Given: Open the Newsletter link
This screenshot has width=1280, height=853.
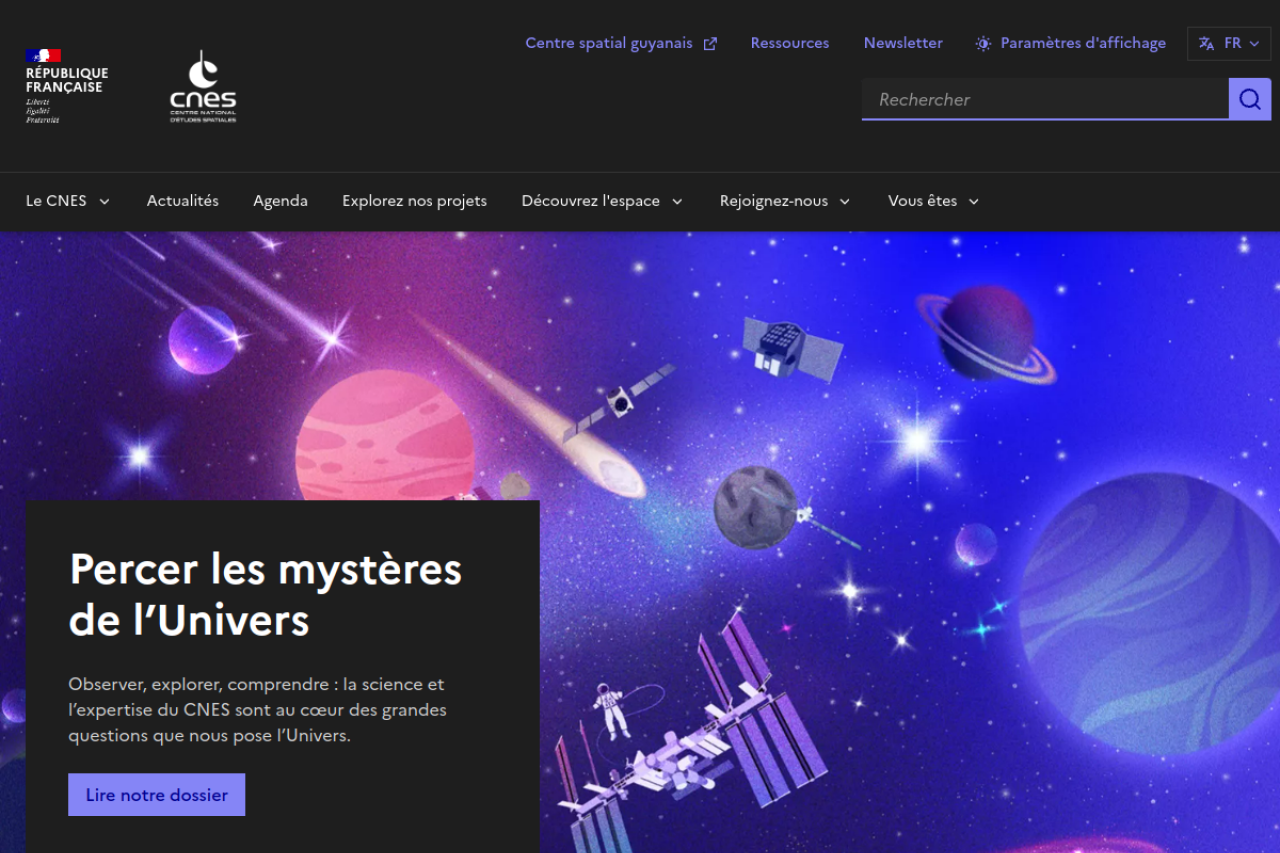Looking at the screenshot, I should (903, 43).
